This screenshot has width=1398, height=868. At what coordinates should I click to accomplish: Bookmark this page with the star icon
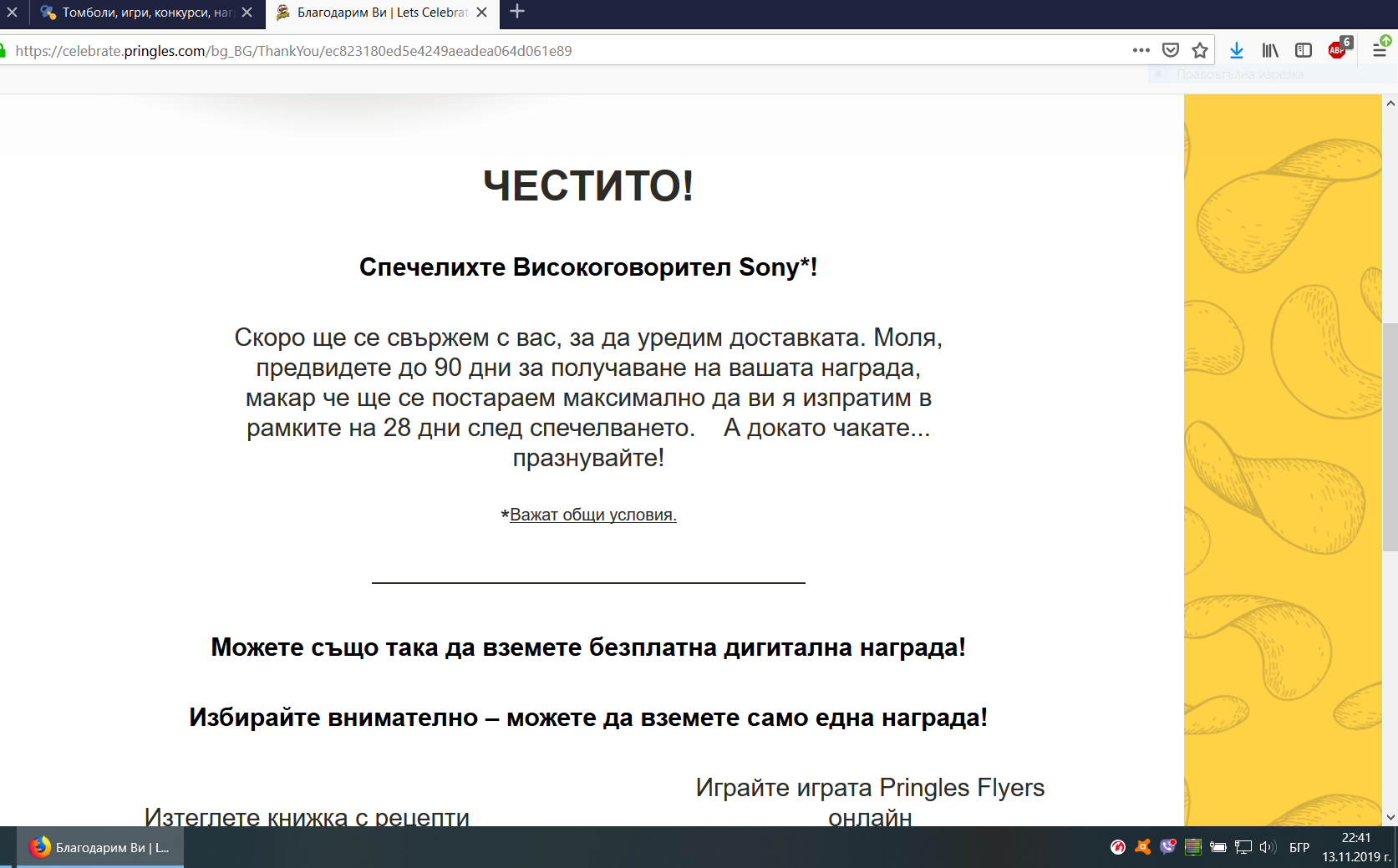1200,50
